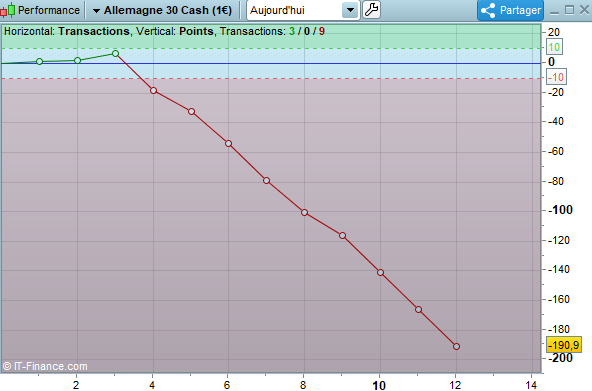Select the data point at transaction 2
The image size is (592, 391).
pyautogui.click(x=77, y=60)
